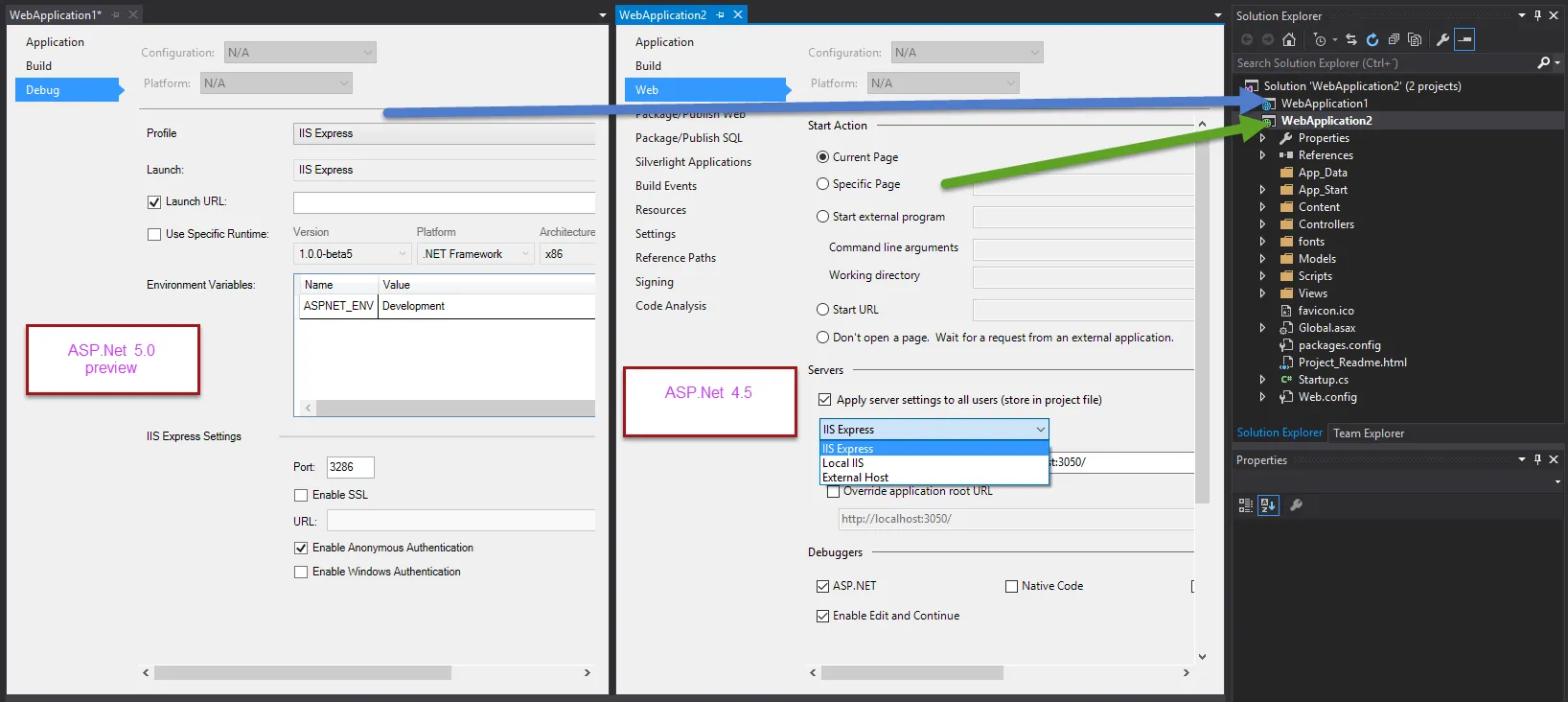Open the Silverlight Applications page
Image resolution: width=1568 pixels, height=702 pixels.
pos(693,162)
